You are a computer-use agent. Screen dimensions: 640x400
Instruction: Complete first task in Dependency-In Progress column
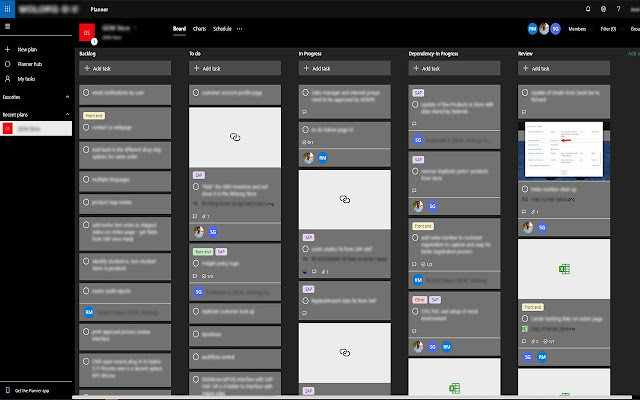tap(415, 104)
